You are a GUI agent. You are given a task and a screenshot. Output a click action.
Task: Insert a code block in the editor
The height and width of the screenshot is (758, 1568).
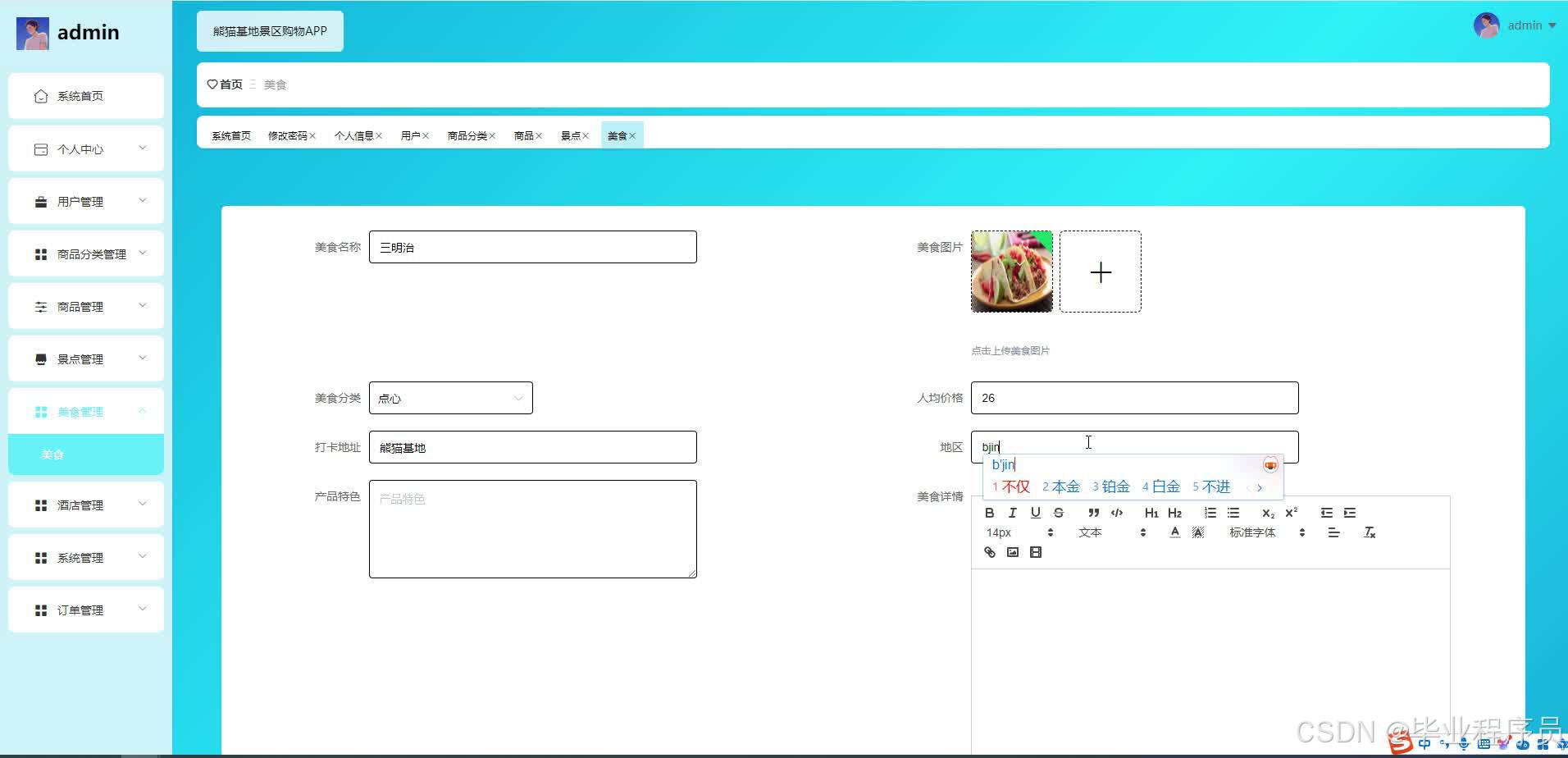coord(1116,513)
